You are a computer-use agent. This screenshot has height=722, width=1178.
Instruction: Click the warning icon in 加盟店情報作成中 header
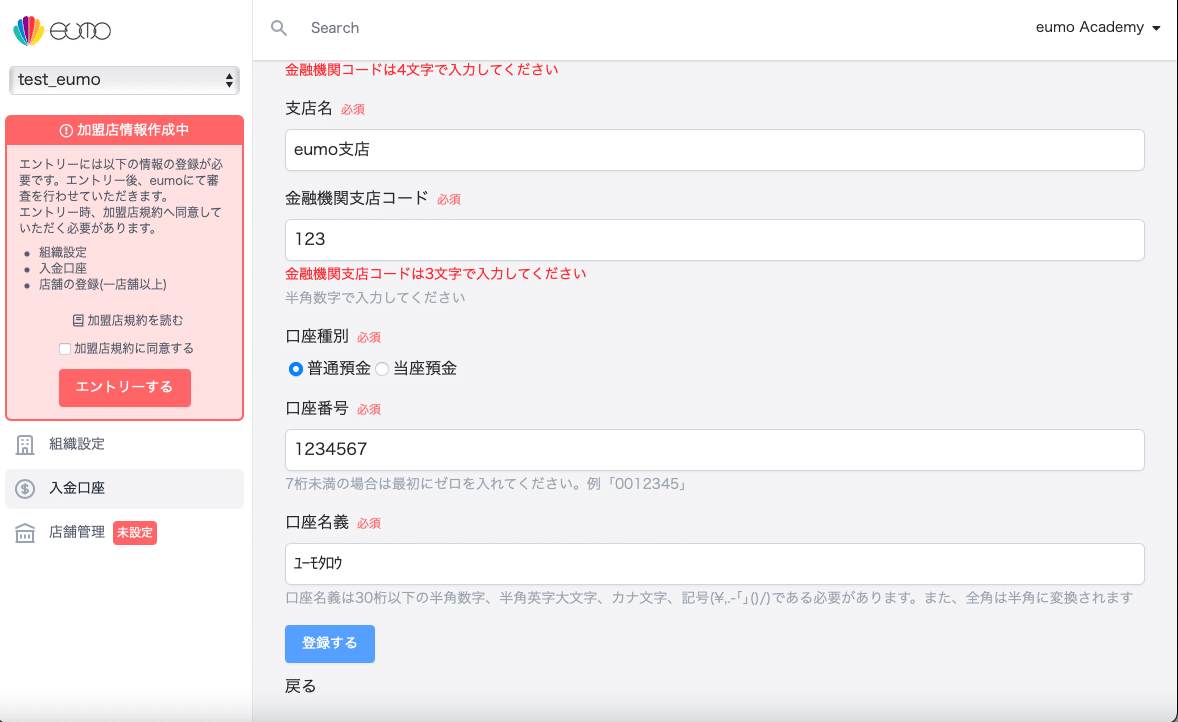click(x=66, y=131)
